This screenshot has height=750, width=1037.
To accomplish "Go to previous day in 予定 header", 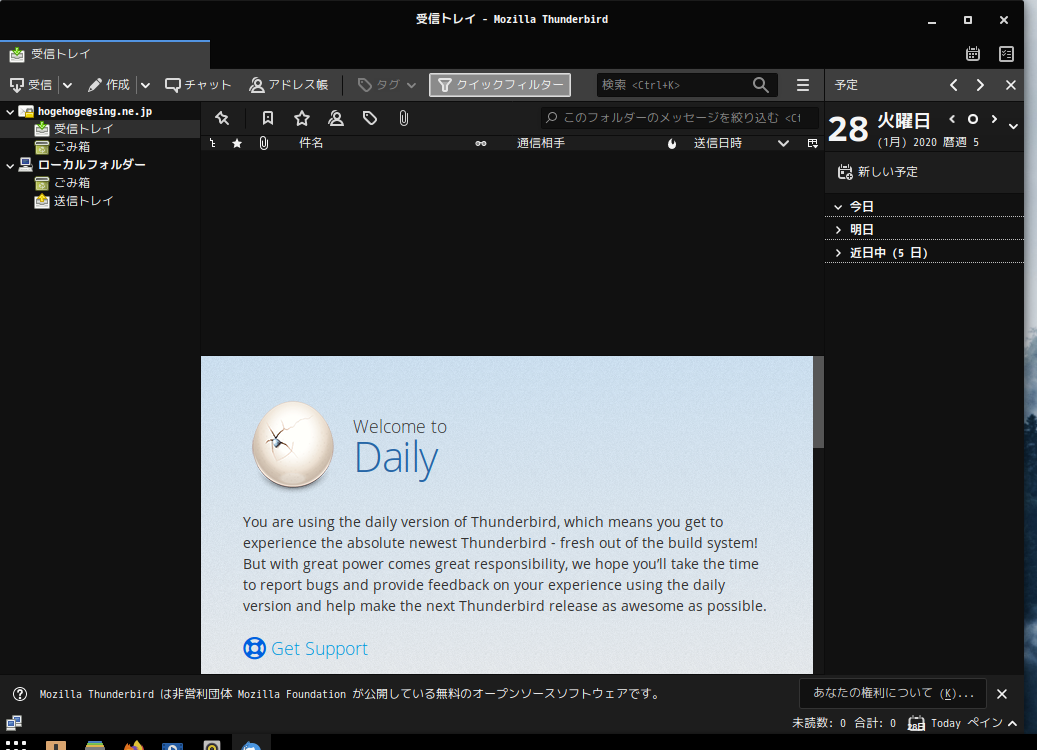I will [954, 85].
